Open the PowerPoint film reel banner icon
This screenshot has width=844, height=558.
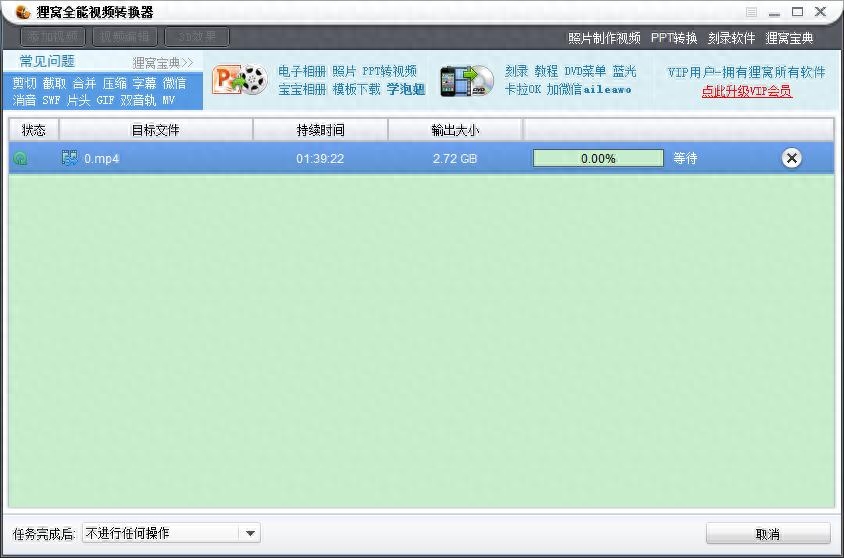click(240, 80)
